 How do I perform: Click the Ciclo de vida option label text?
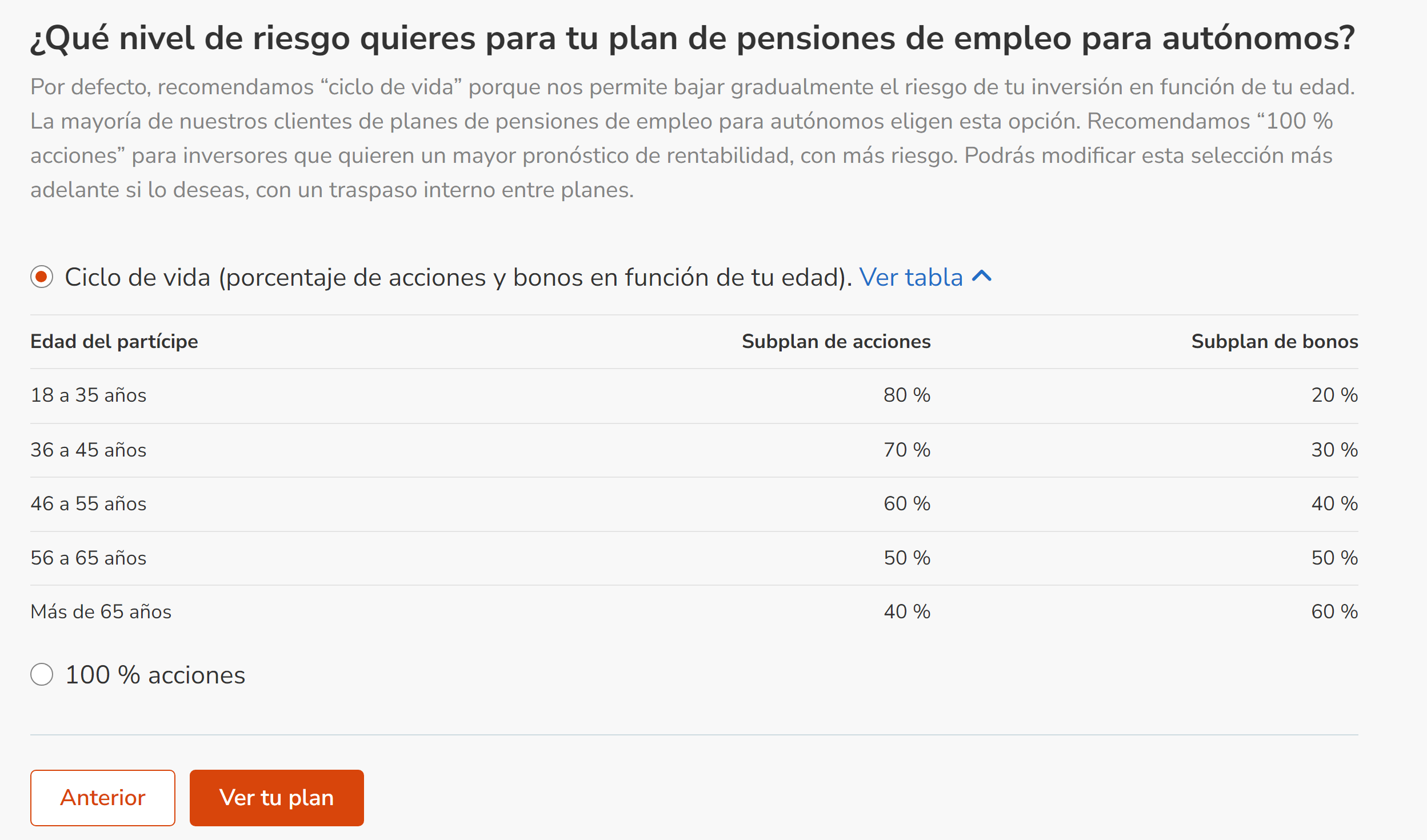coord(458,278)
